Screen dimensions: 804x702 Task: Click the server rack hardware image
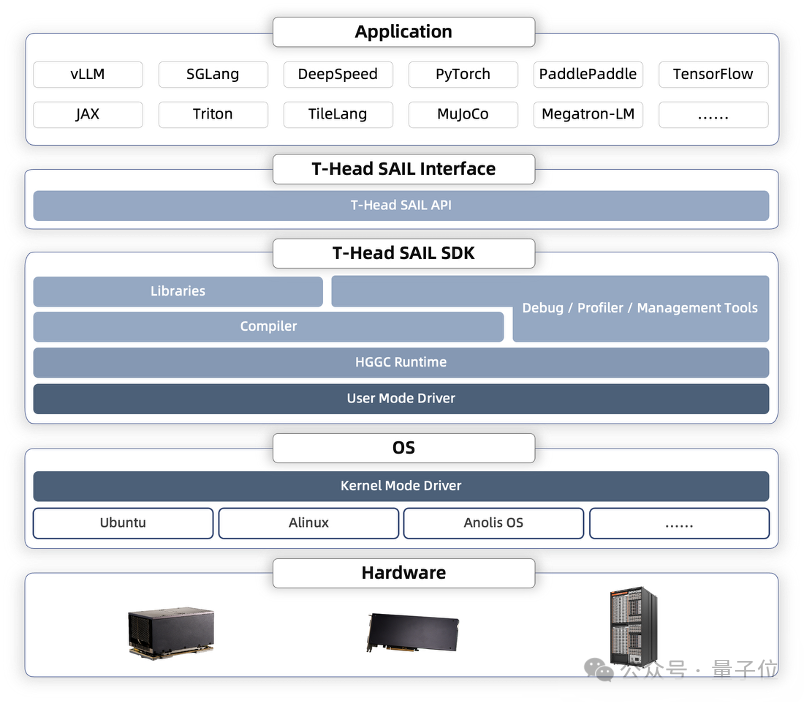tap(633, 626)
